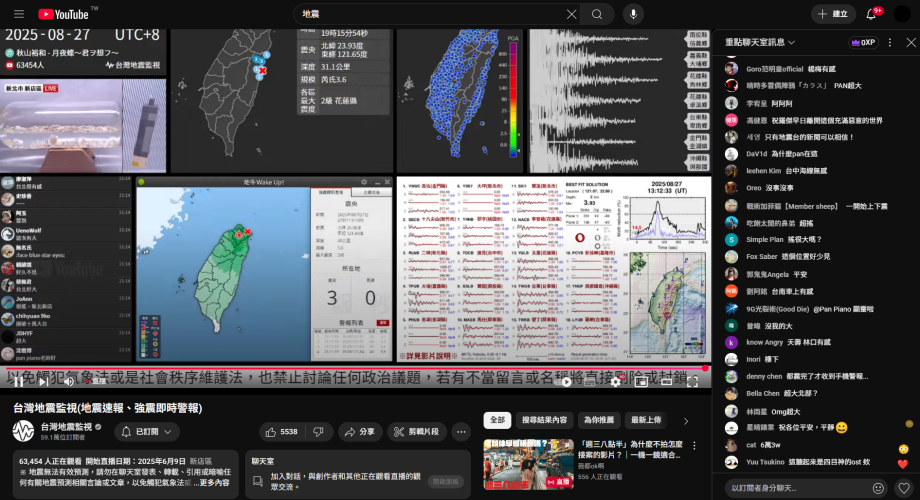Open the 台灣地震監視 channel name link

(66, 427)
